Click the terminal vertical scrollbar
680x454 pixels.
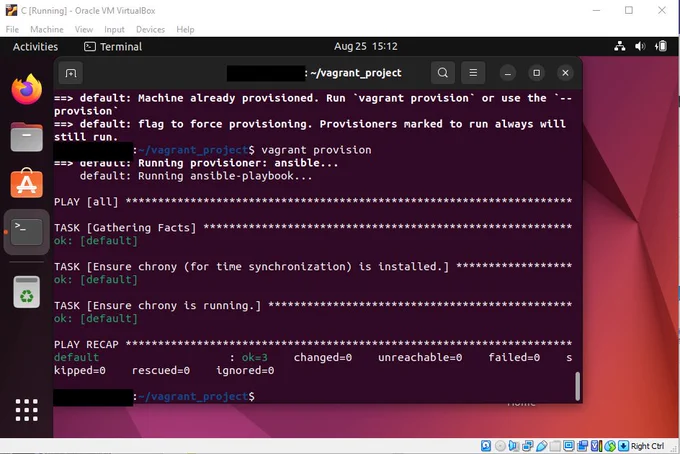click(x=577, y=386)
